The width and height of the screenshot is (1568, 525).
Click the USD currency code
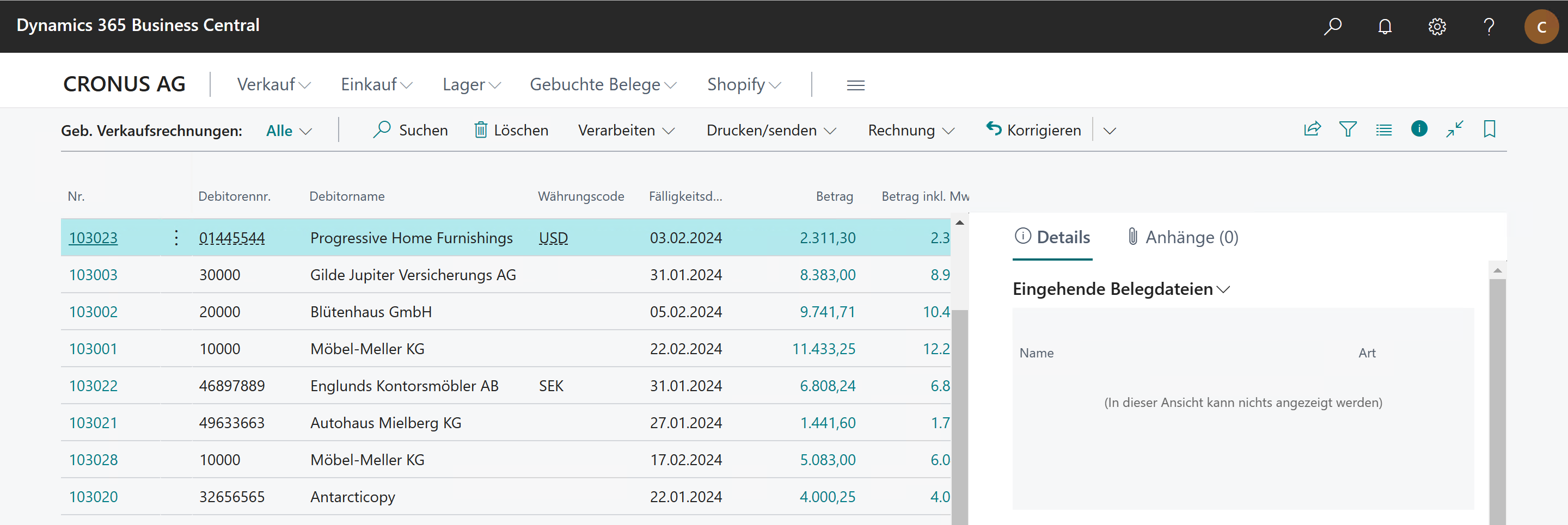[x=553, y=238]
